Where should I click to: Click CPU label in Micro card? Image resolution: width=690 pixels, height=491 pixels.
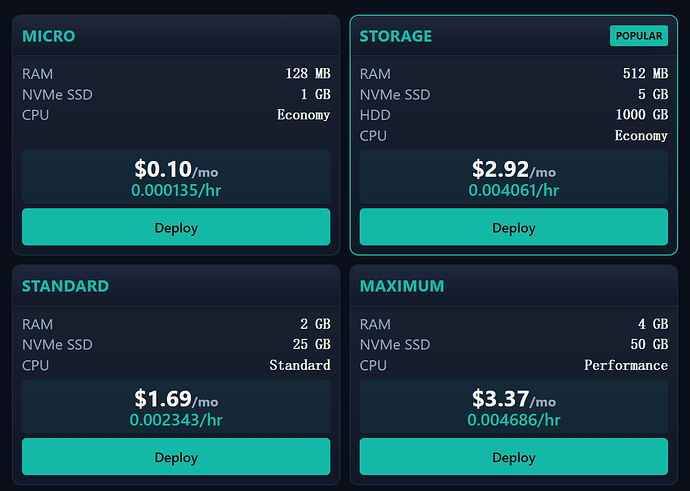(36, 115)
